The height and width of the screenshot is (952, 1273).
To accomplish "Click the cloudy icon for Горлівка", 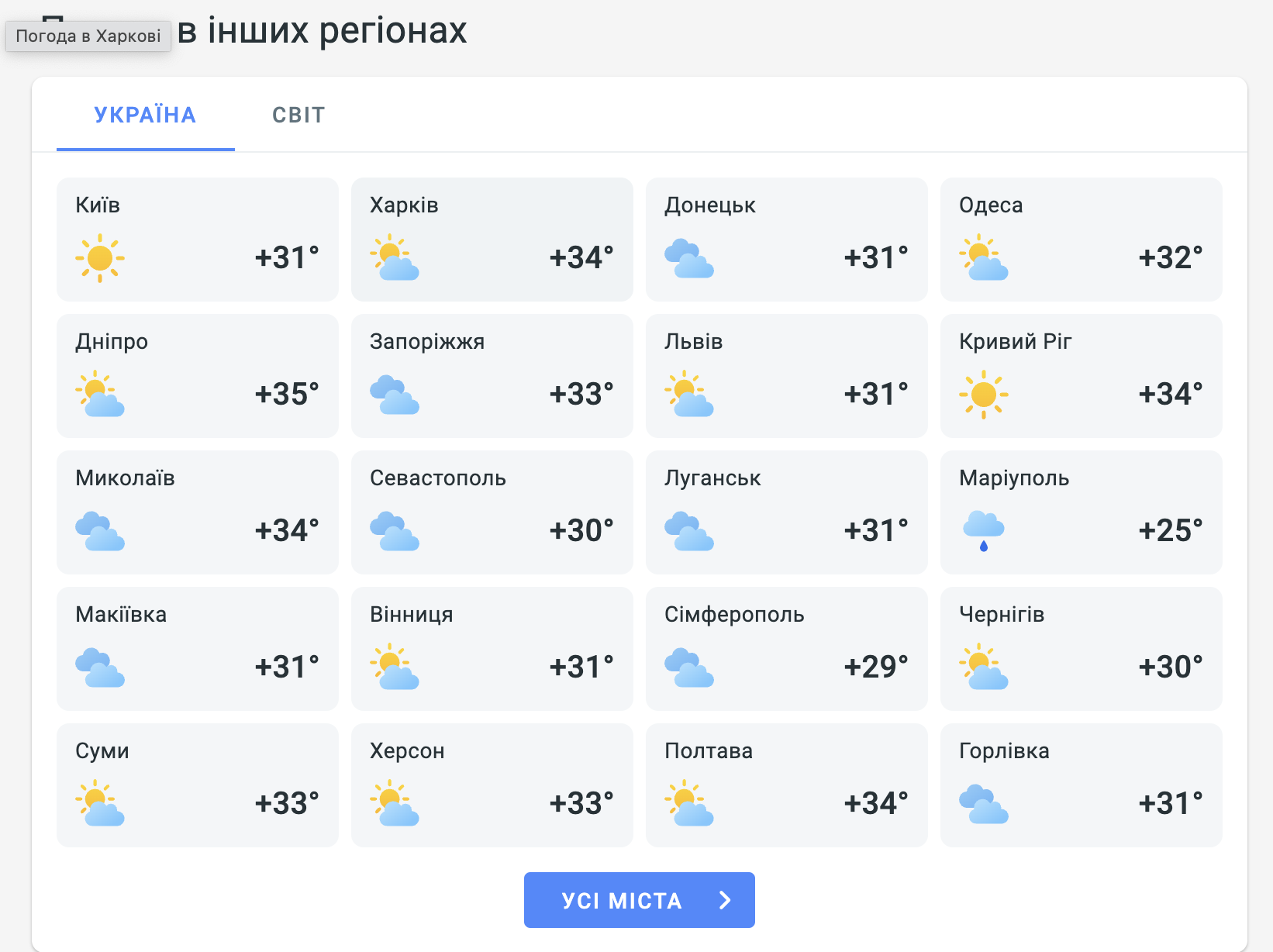I will point(983,804).
